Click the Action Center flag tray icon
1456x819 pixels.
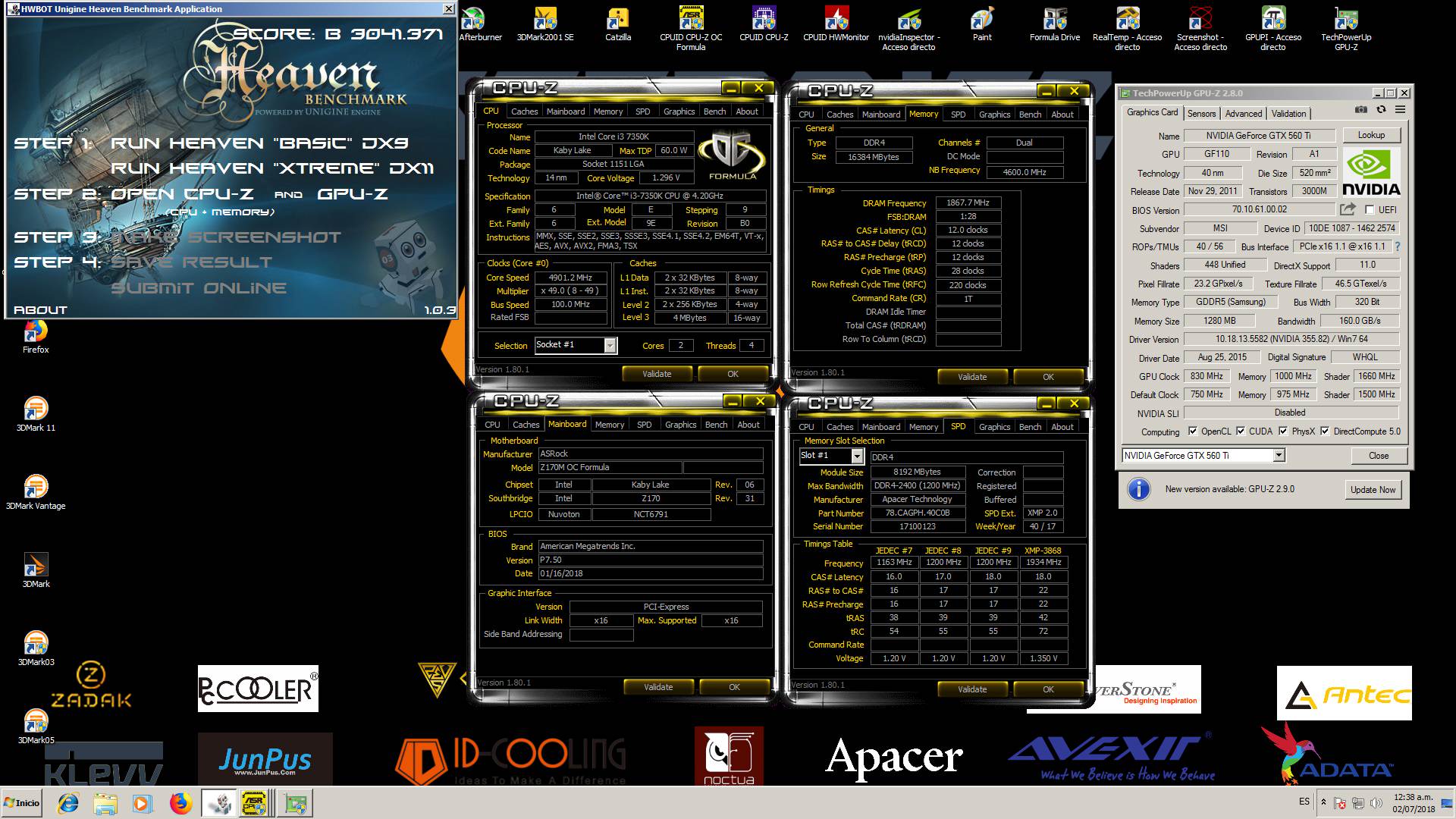(x=1340, y=803)
